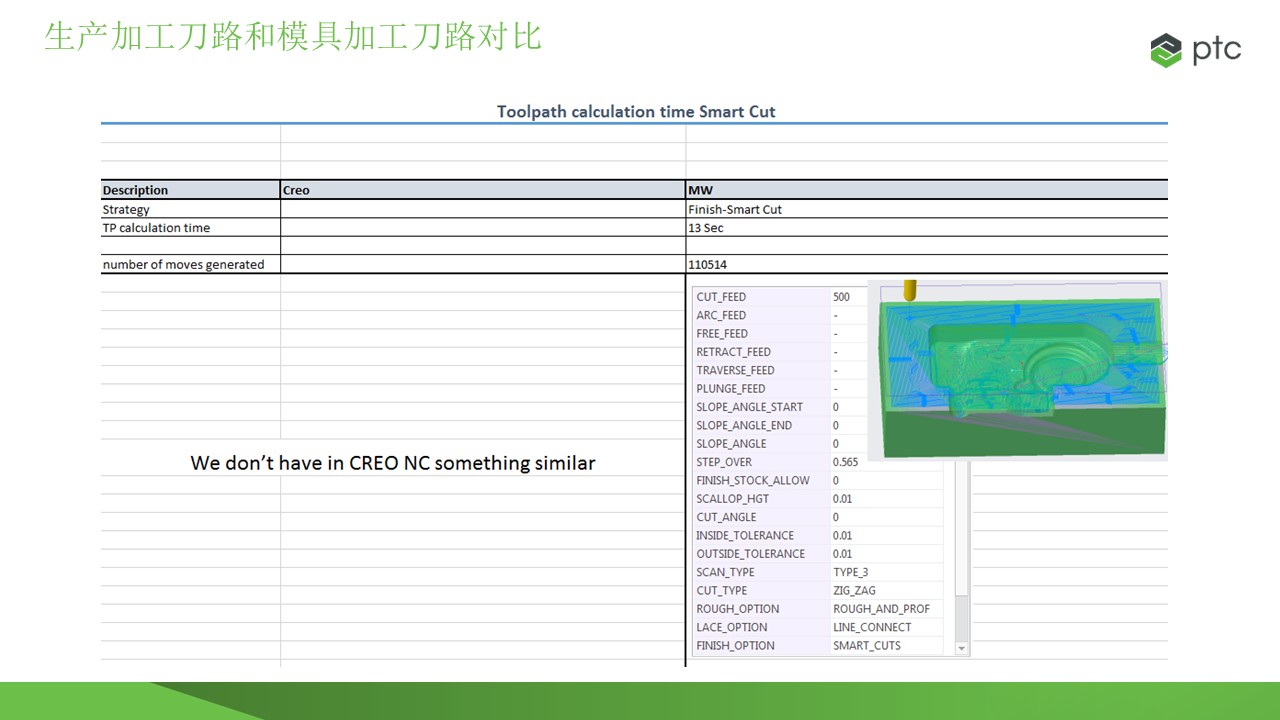Select the INSIDE_TOLERANCE parameter name

click(745, 535)
